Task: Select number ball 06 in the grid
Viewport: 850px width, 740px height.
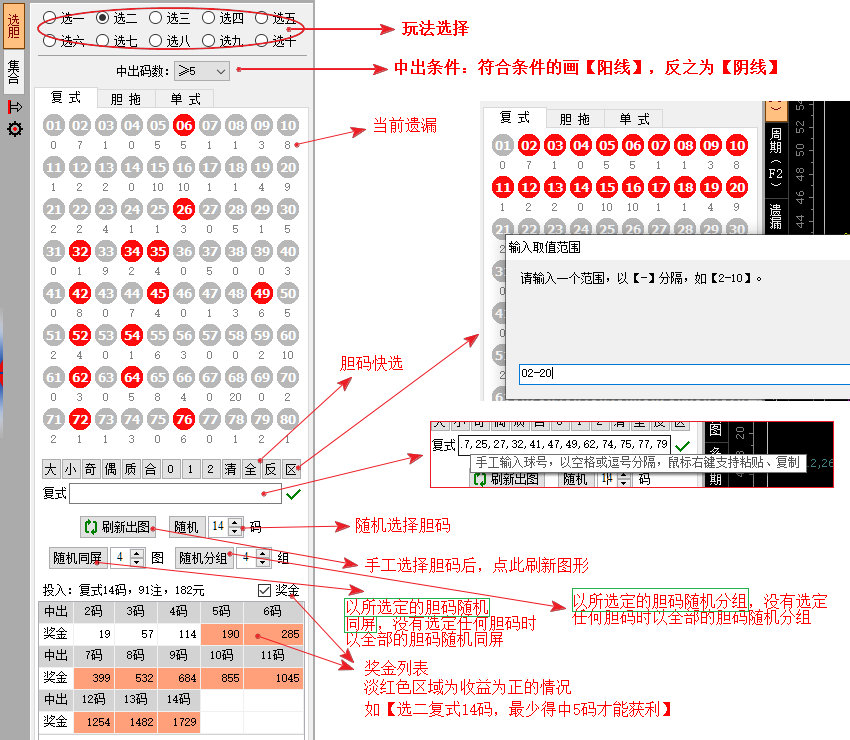Action: (184, 126)
